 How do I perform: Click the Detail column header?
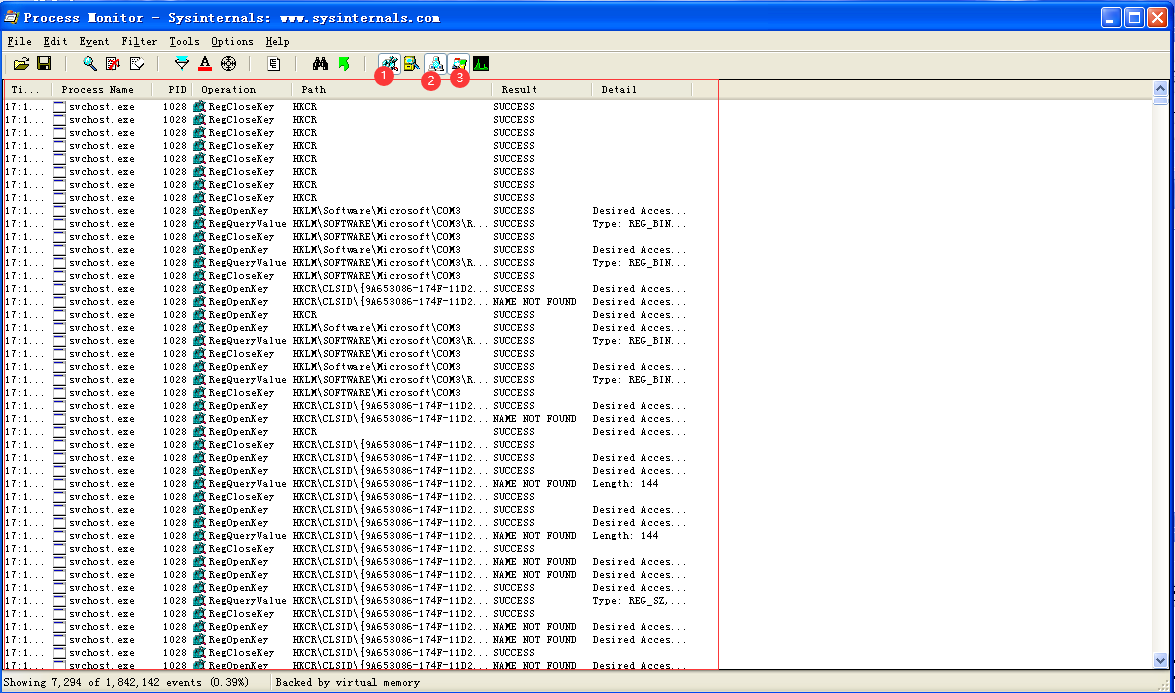641,89
